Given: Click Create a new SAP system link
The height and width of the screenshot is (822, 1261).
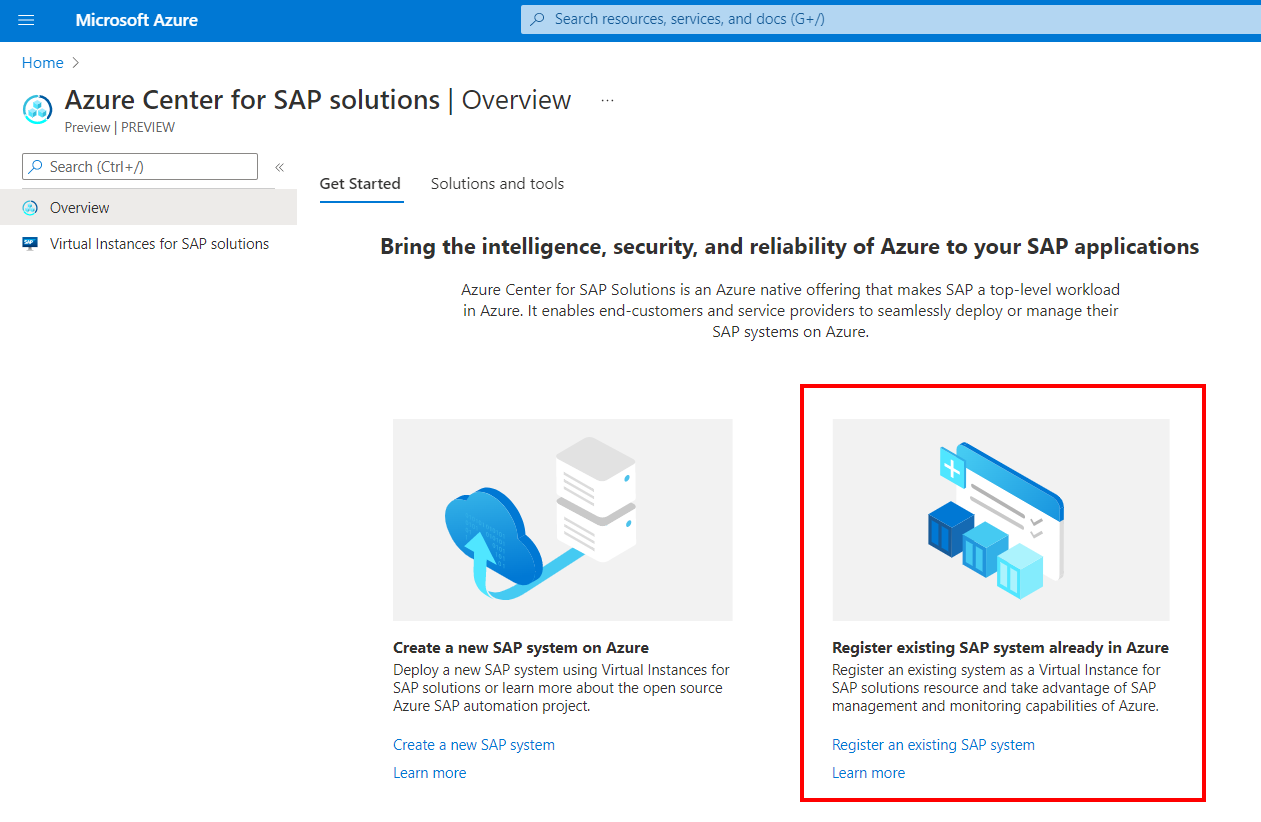Looking at the screenshot, I should click(474, 745).
